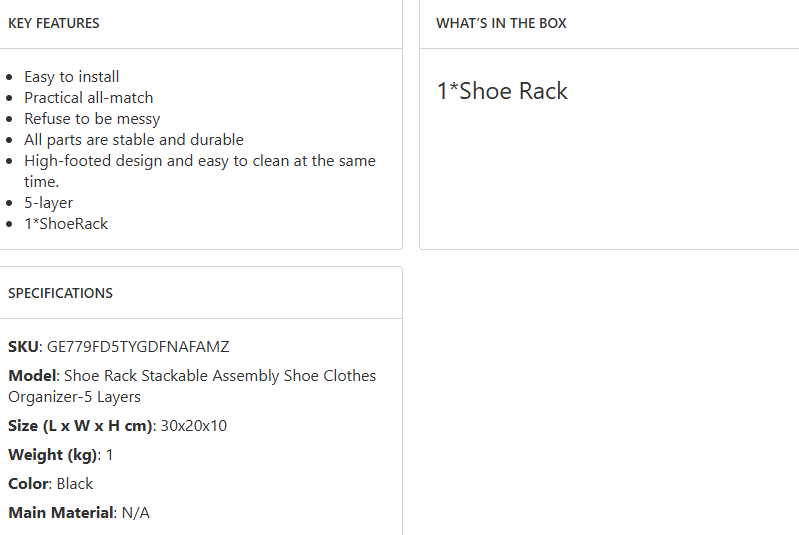Click the N/A main material value
This screenshot has width=799, height=535.
(x=136, y=513)
